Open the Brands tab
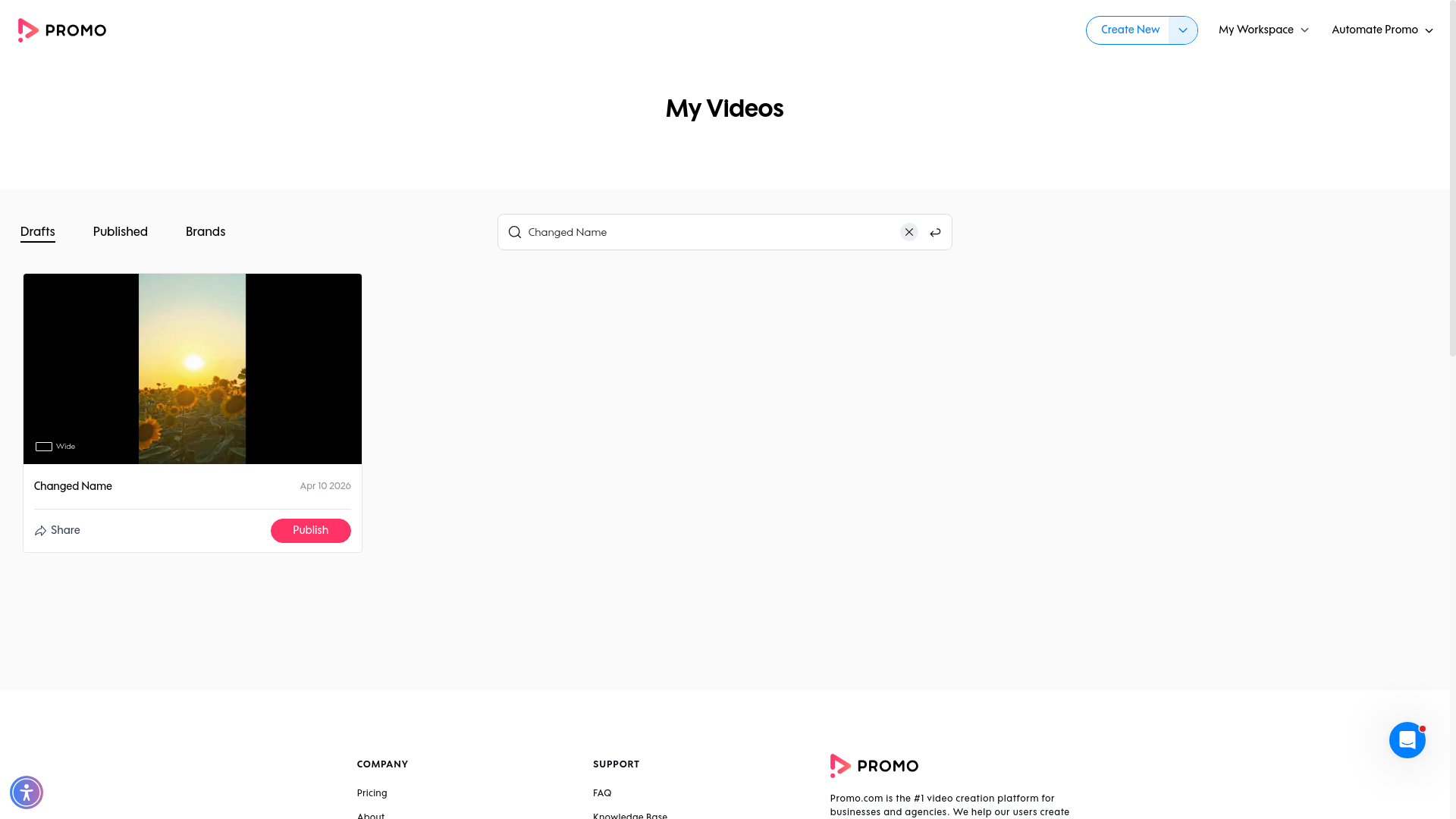The height and width of the screenshot is (819, 1456). [x=205, y=232]
